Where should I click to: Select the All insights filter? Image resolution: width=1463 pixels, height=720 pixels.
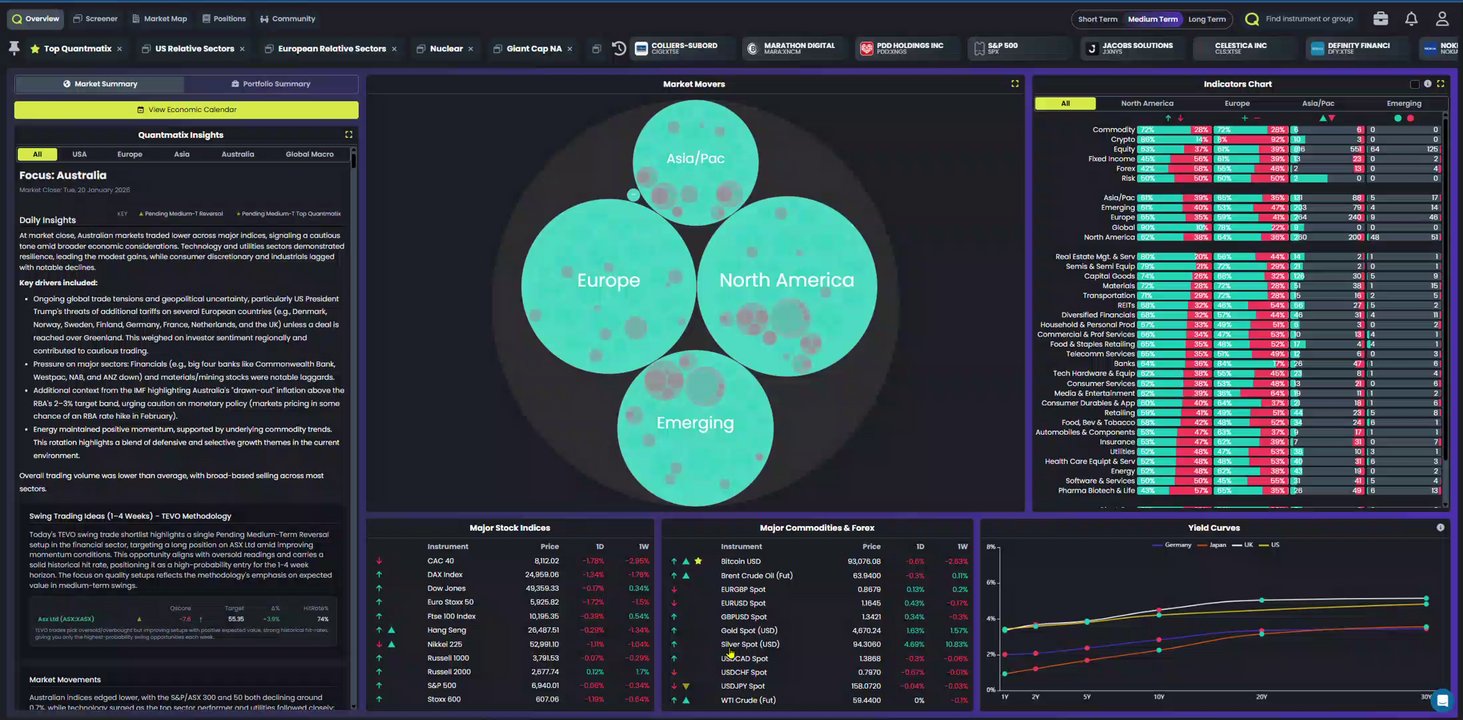click(37, 154)
